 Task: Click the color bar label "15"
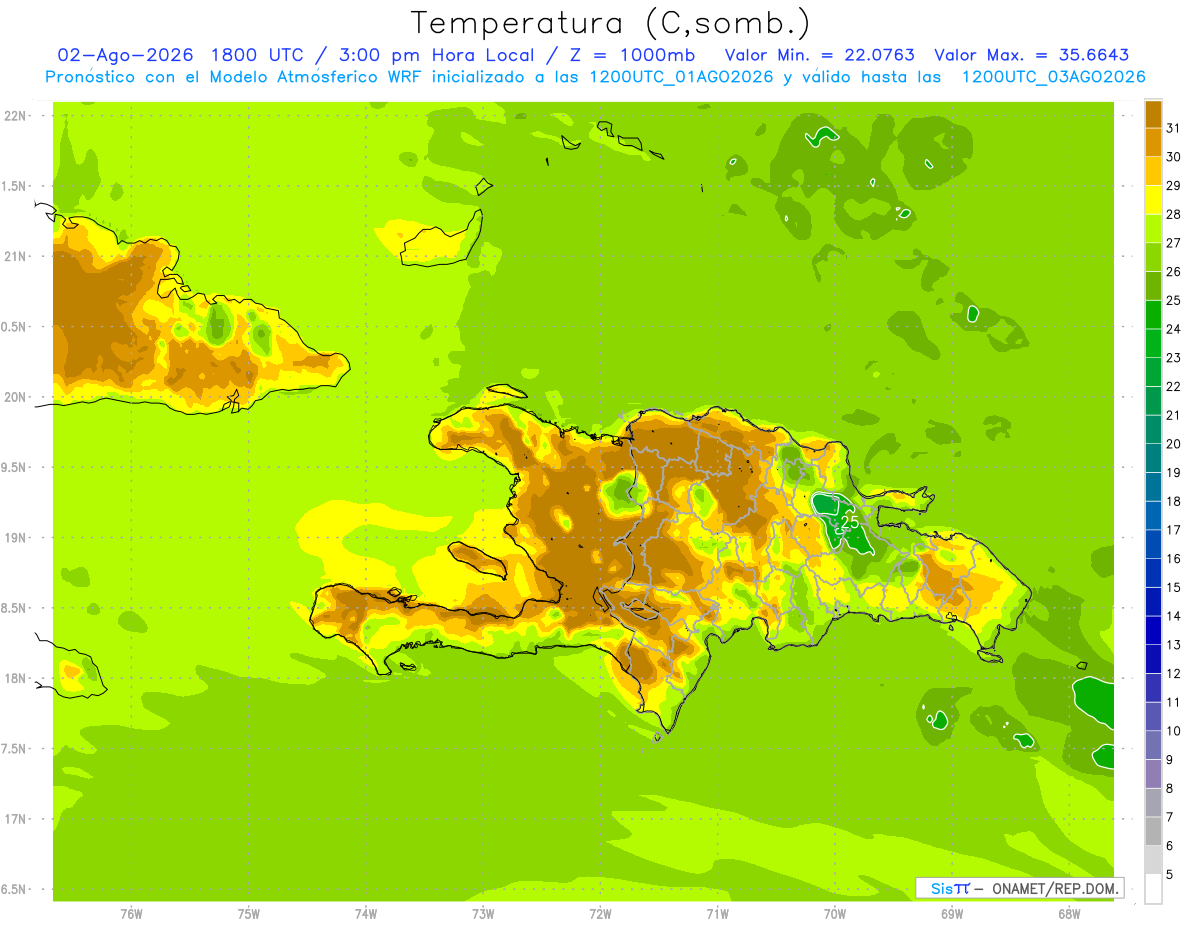[x=1173, y=587]
